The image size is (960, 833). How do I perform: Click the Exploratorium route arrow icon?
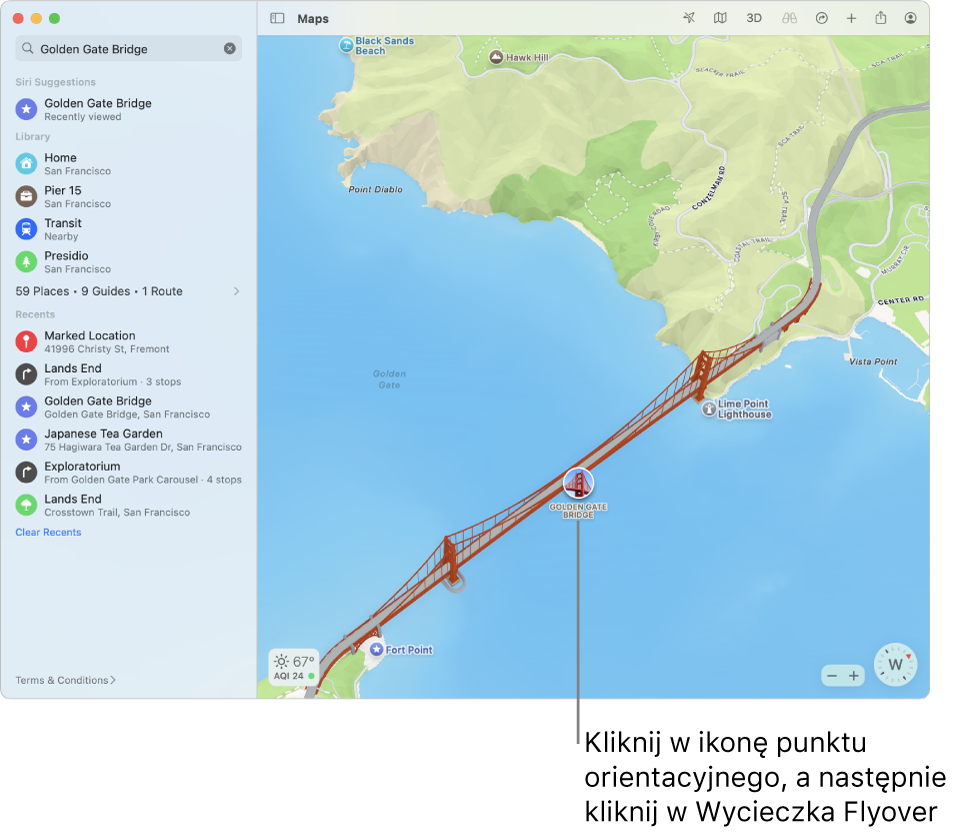[x=26, y=472]
